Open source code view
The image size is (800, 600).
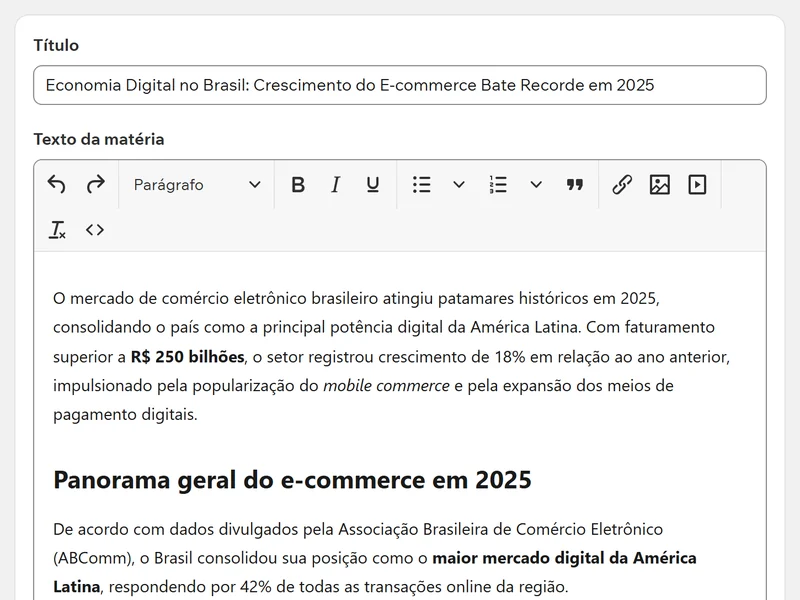pos(95,230)
